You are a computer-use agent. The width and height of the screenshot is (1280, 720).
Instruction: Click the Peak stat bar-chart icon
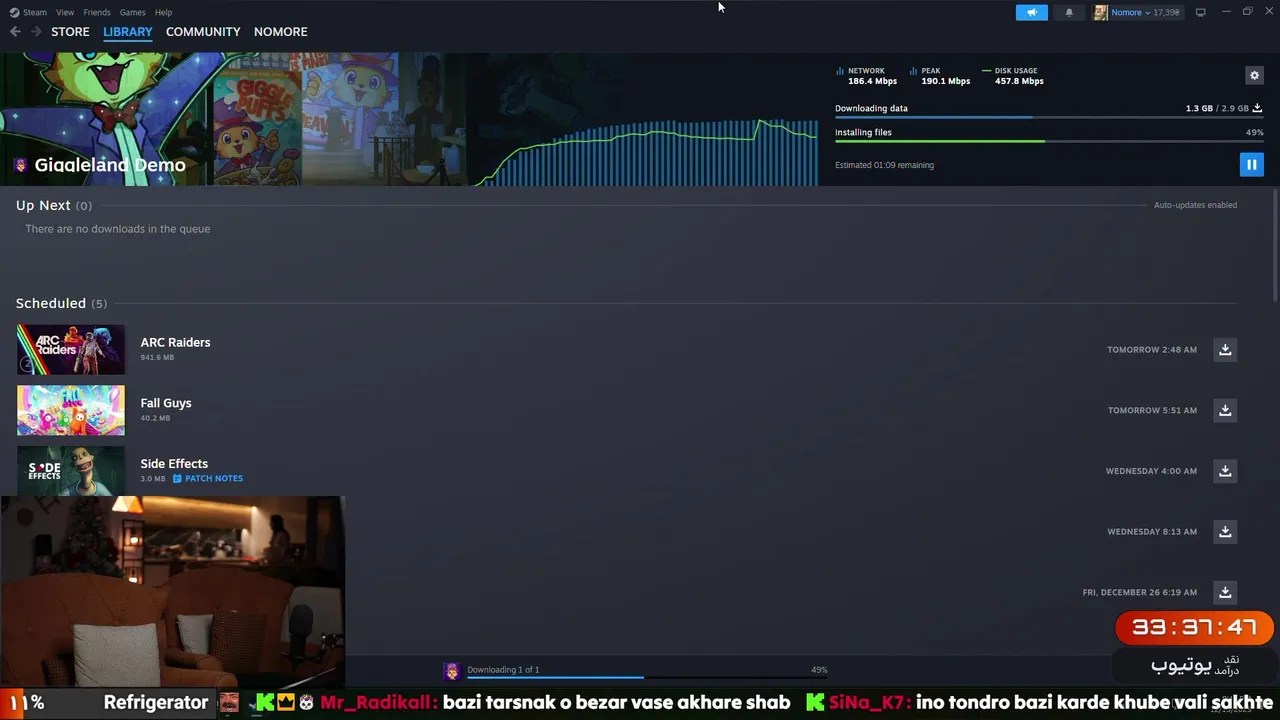(x=913, y=71)
